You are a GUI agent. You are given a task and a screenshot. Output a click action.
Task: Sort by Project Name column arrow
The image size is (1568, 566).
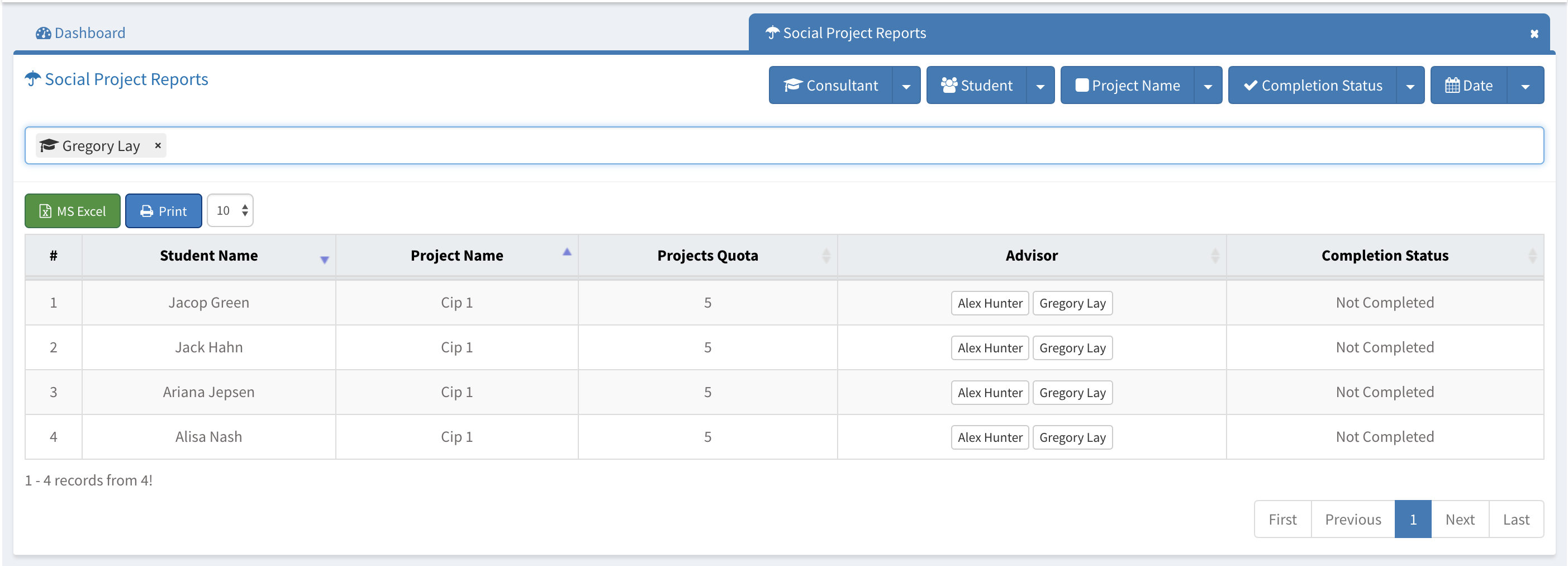tap(567, 252)
